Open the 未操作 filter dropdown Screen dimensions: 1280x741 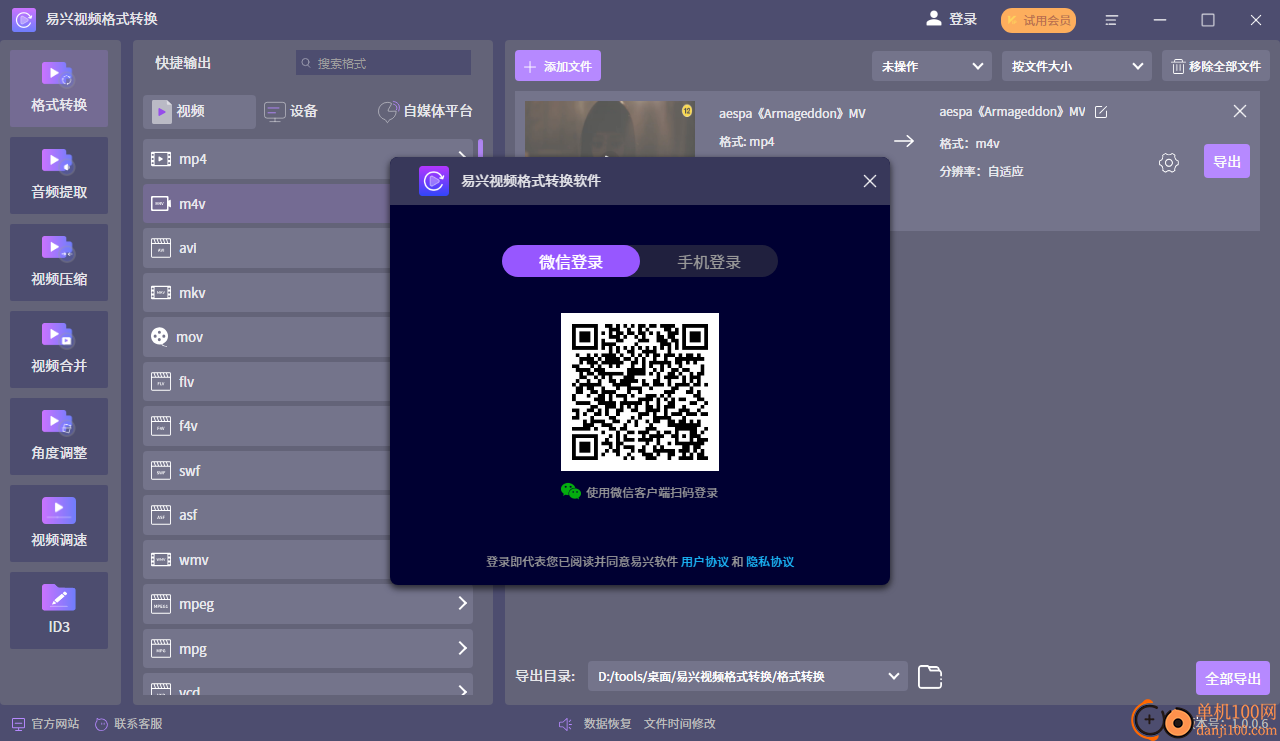(932, 66)
